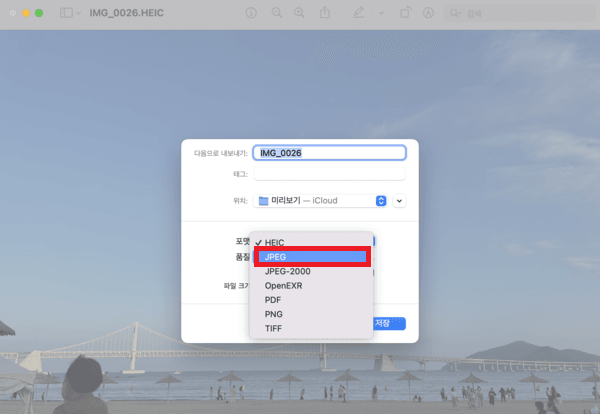Click the yellow minimize window button
The height and width of the screenshot is (414, 600).
tap(26, 13)
